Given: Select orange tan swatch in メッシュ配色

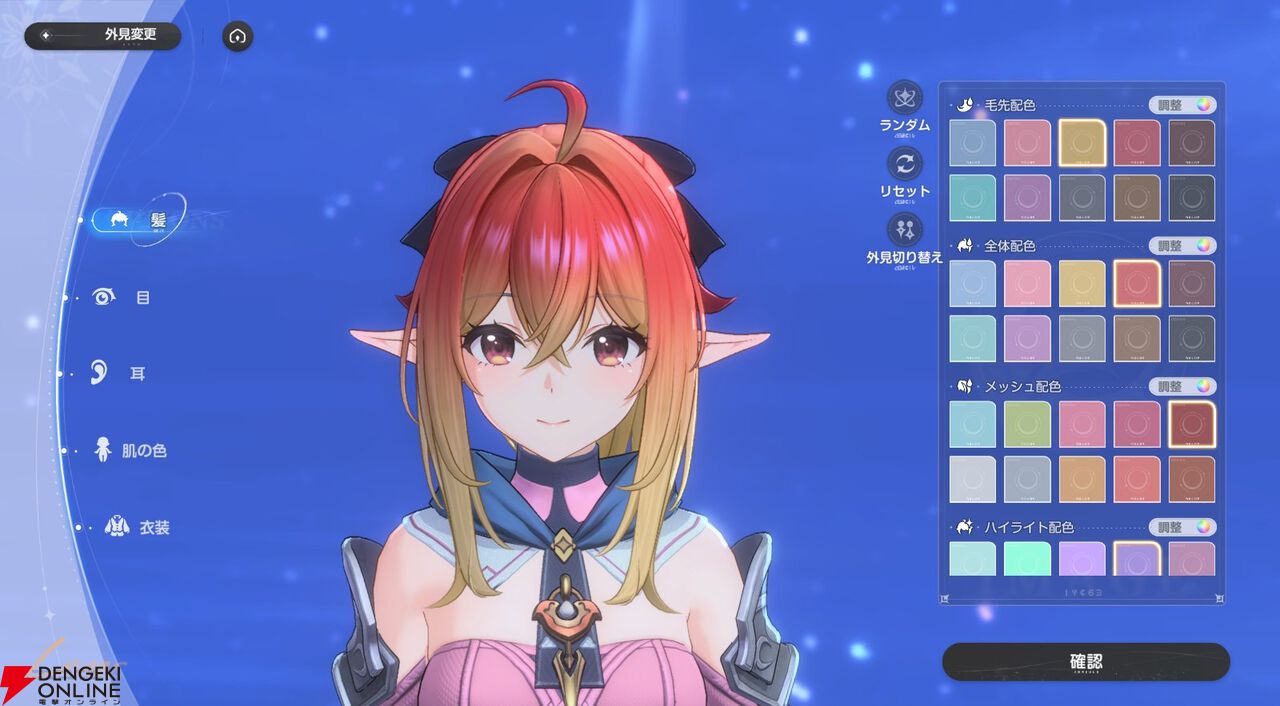Looking at the screenshot, I should [x=1082, y=480].
